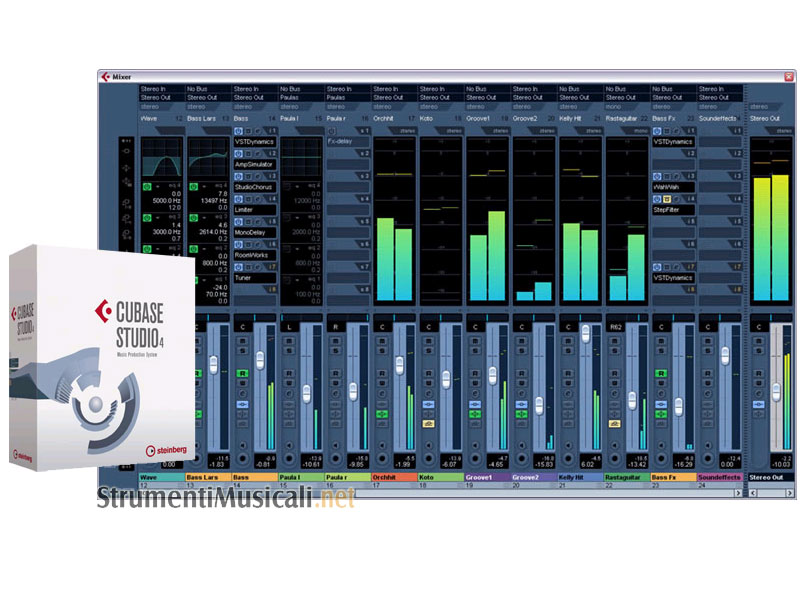The height and width of the screenshot is (600, 800).
Task: Toggle power on Fx-delay send of Paula r
Action: coord(331,131)
